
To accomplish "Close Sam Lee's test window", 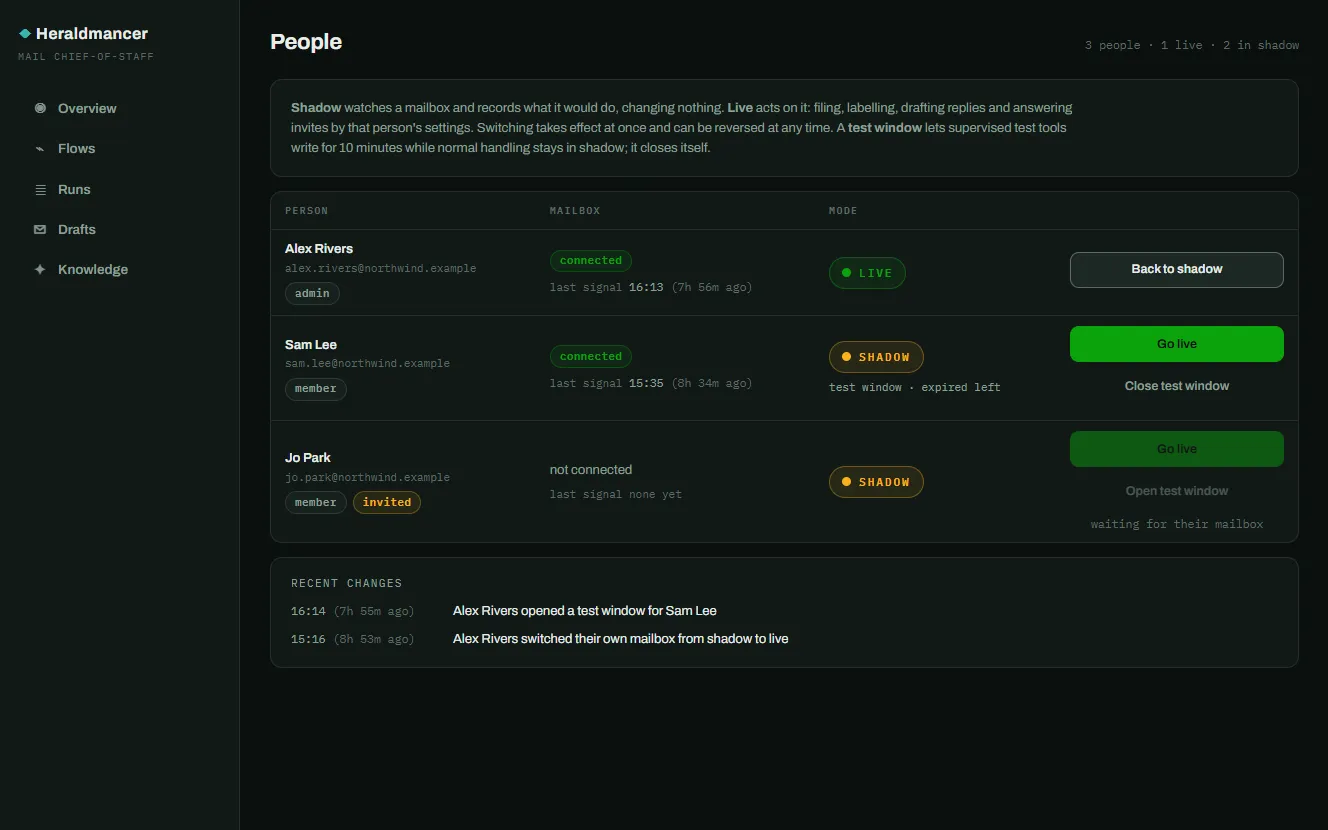I will click(x=1176, y=386).
